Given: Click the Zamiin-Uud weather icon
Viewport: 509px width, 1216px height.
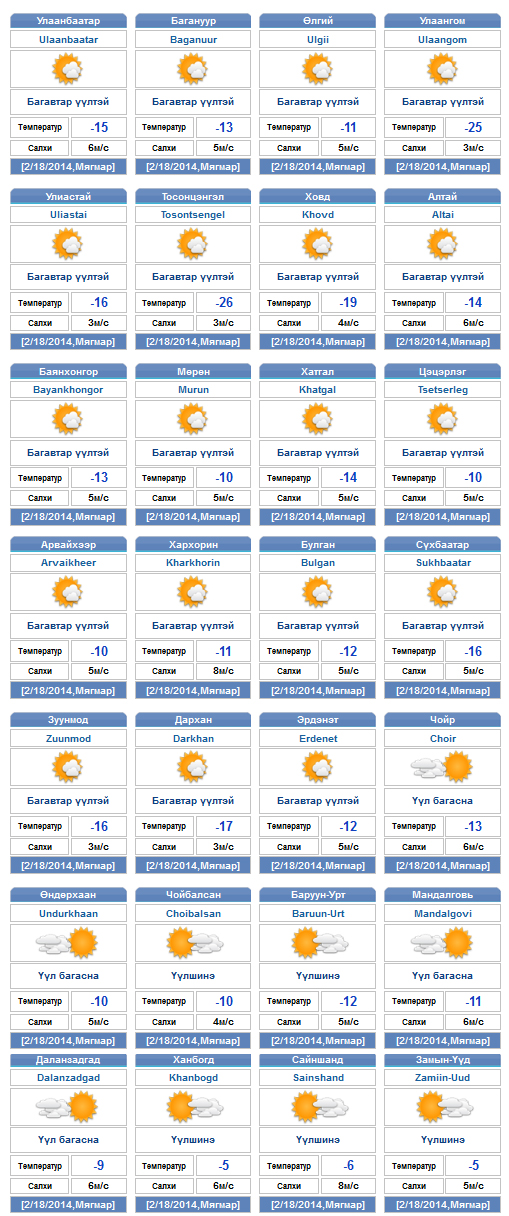Looking at the screenshot, I should [x=443, y=1106].
